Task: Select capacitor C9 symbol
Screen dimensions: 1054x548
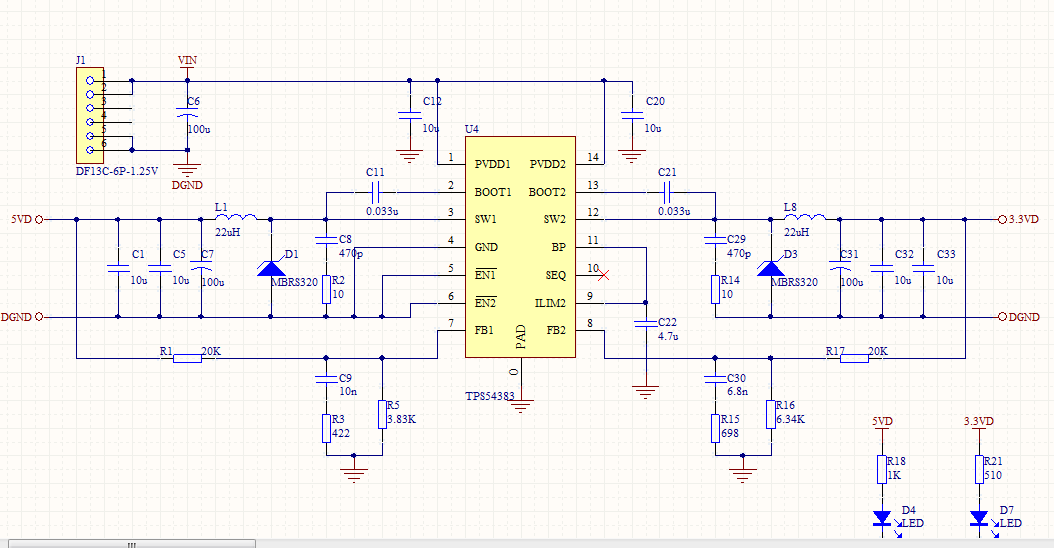Action: pos(326,379)
